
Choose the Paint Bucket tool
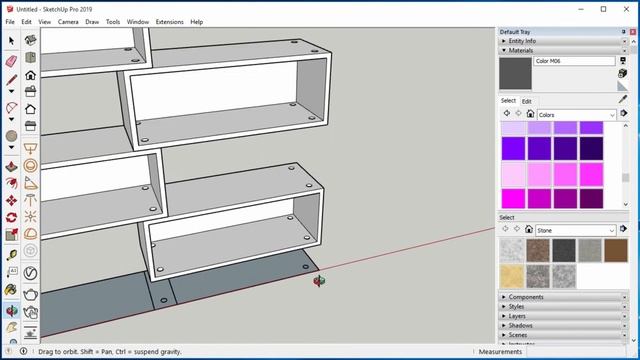pos(11,289)
